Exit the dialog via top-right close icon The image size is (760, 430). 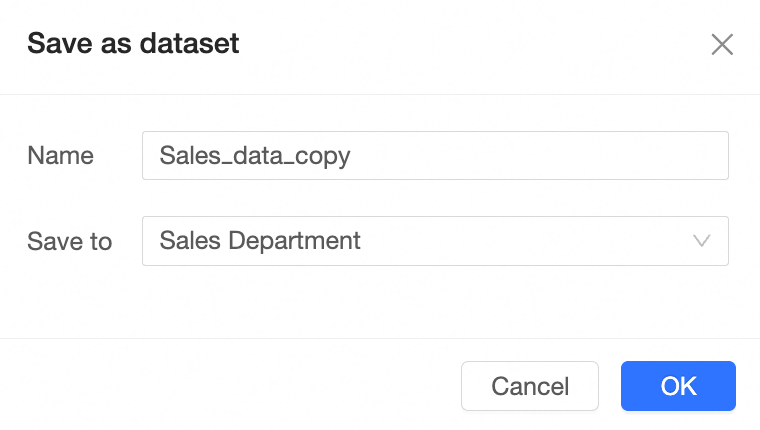722,44
